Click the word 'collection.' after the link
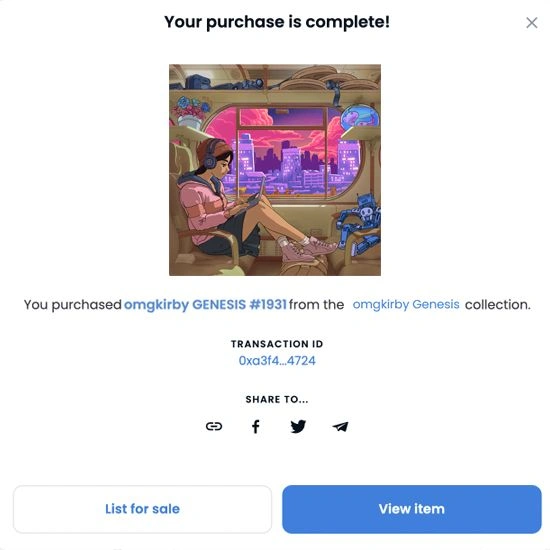550x550 pixels. click(498, 304)
